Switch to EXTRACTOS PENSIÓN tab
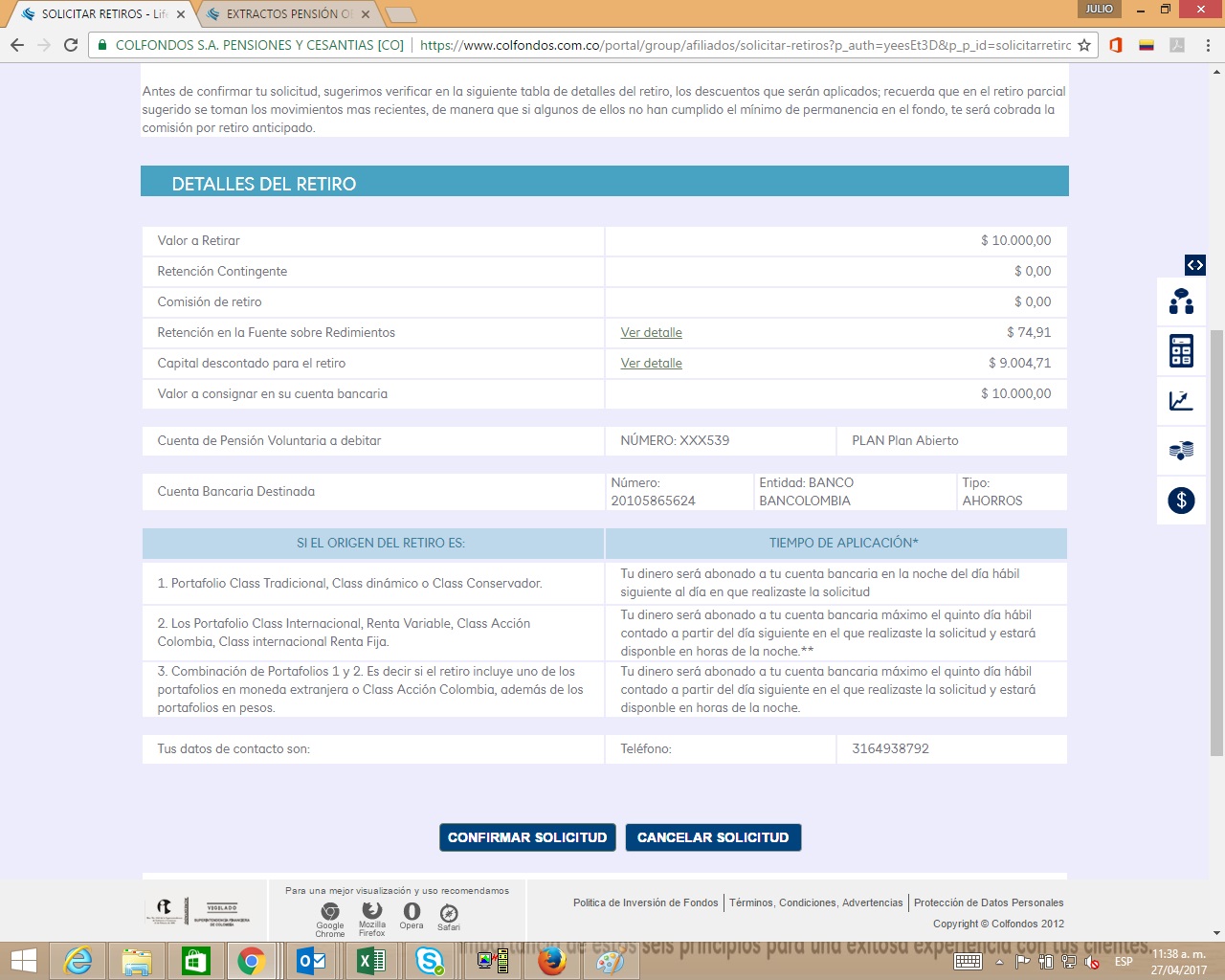Image resolution: width=1225 pixels, height=980 pixels. 287,14
